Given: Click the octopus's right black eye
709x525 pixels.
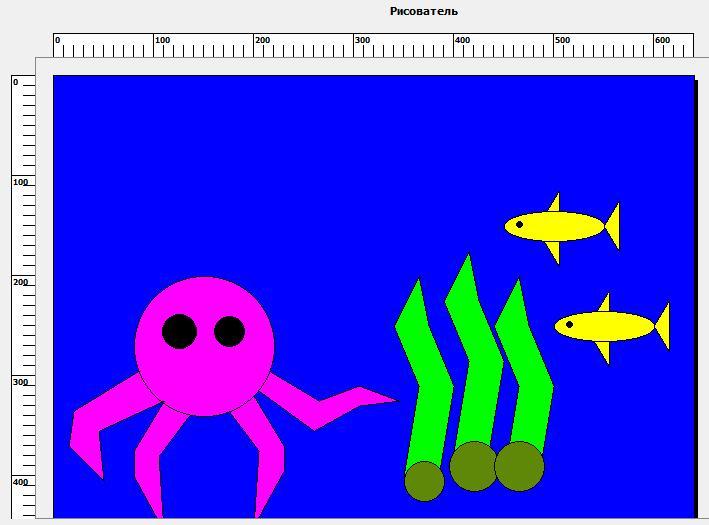Looking at the screenshot, I should (230, 331).
